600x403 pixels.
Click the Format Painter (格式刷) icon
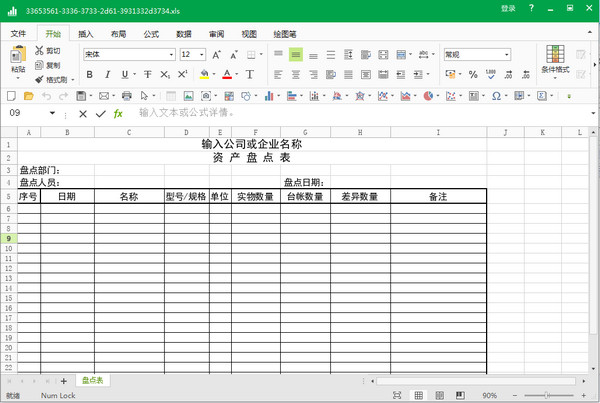[52, 79]
